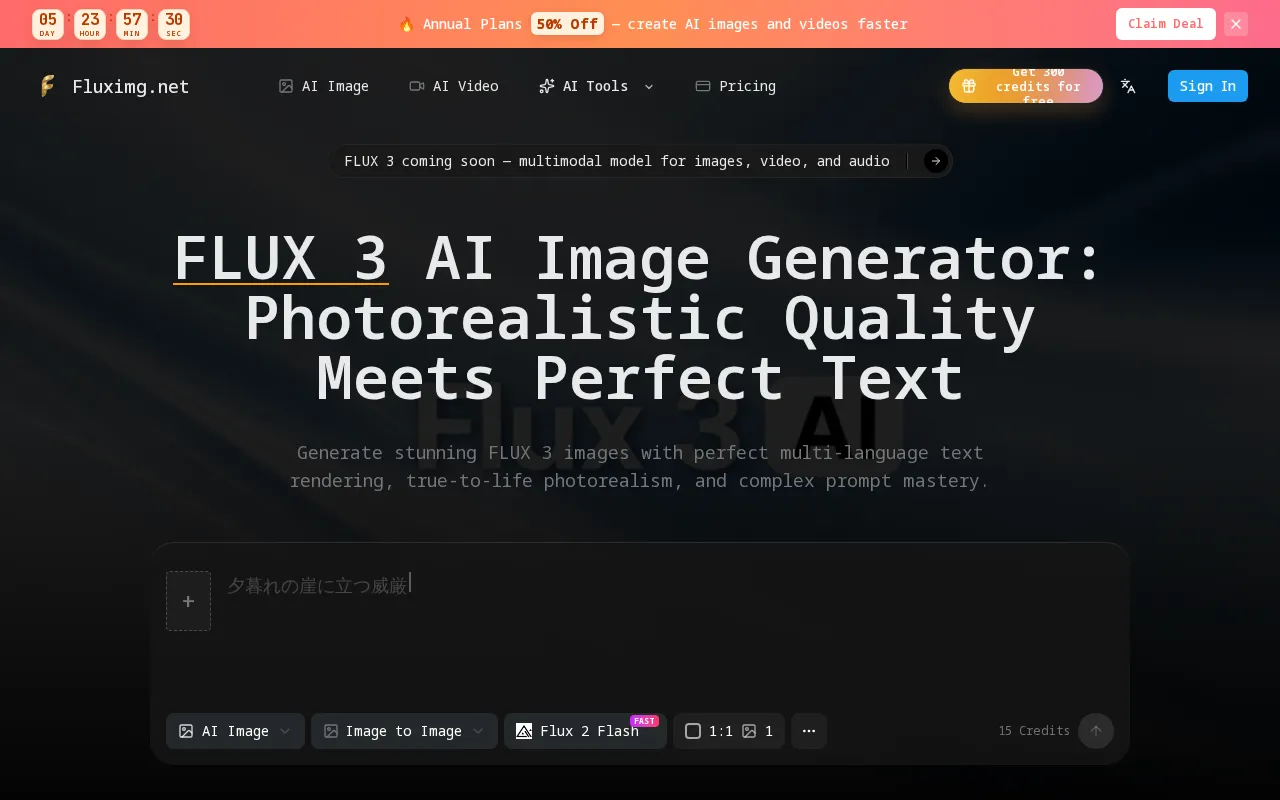1280x800 pixels.
Task: Click Get 300 credits for free button
Action: (1026, 86)
